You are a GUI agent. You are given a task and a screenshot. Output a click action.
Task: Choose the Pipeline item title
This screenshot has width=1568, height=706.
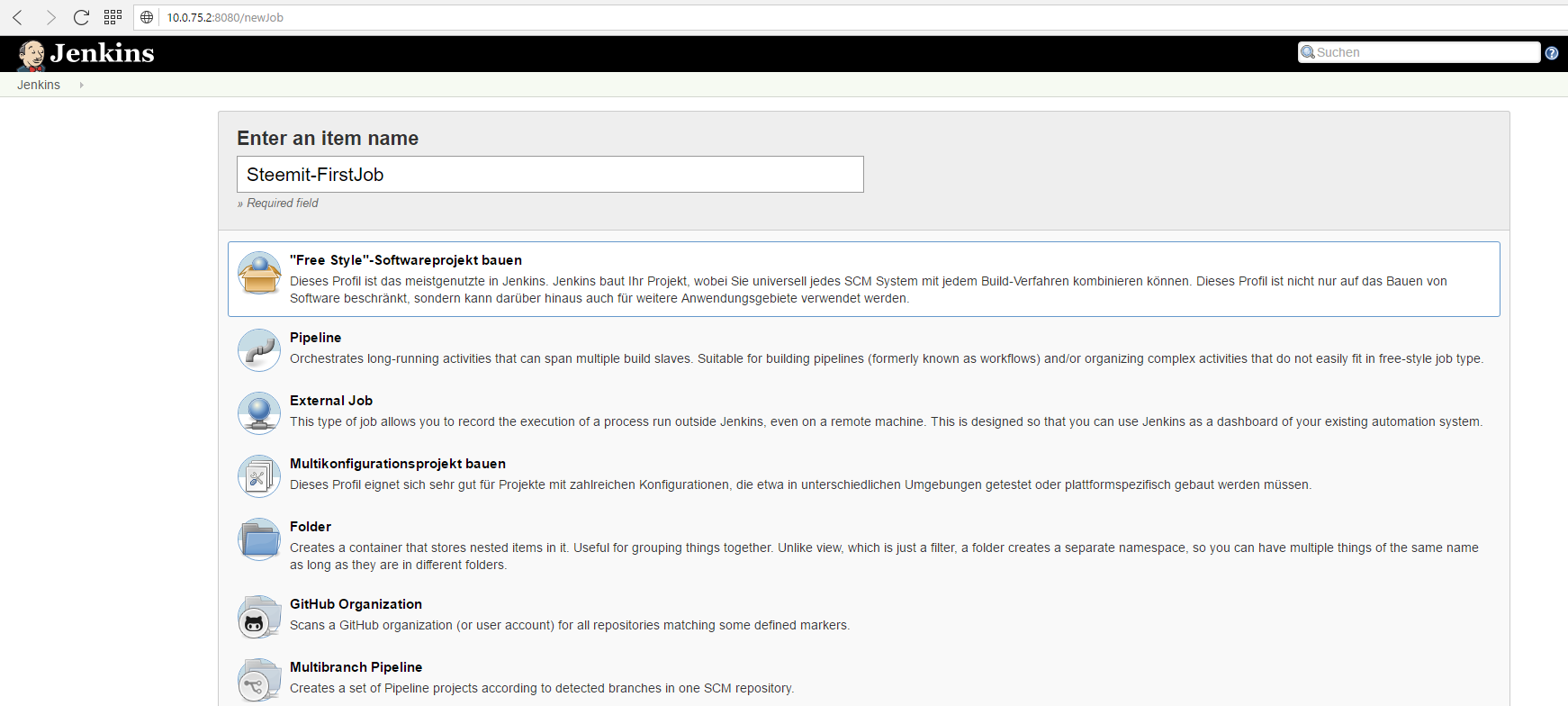[315, 338]
